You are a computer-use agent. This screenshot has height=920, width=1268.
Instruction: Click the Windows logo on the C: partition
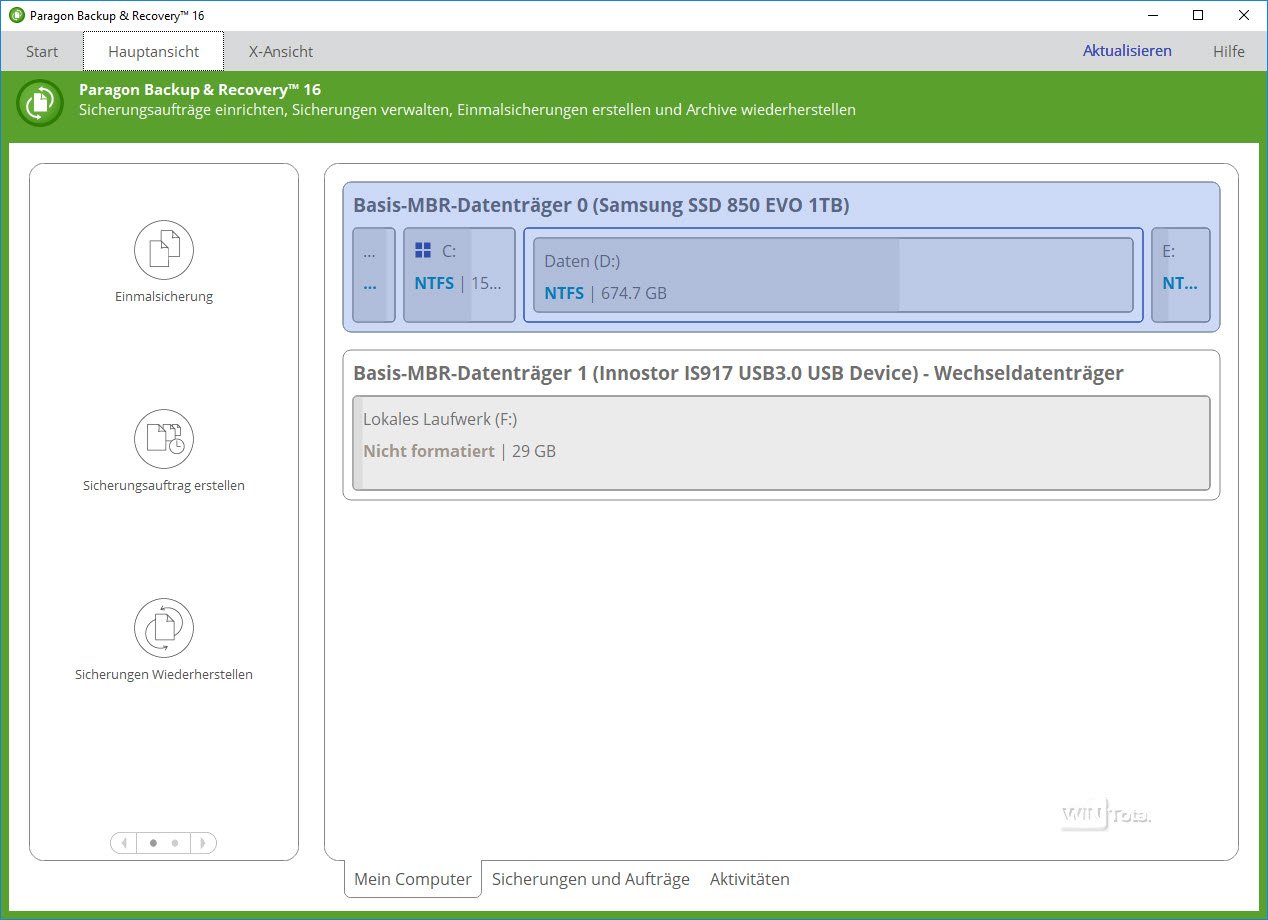pos(423,250)
